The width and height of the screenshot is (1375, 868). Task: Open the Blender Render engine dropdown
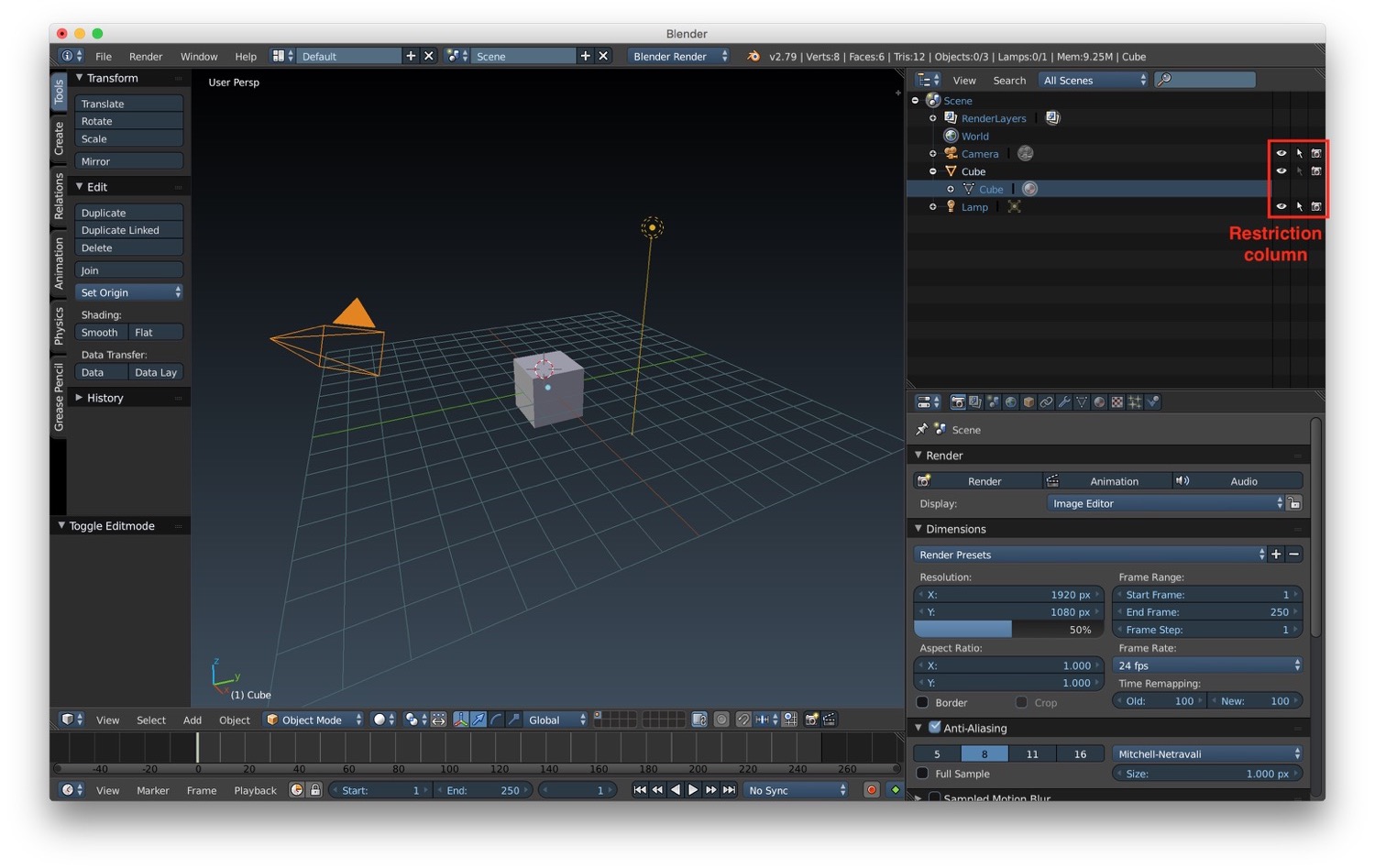[x=678, y=56]
